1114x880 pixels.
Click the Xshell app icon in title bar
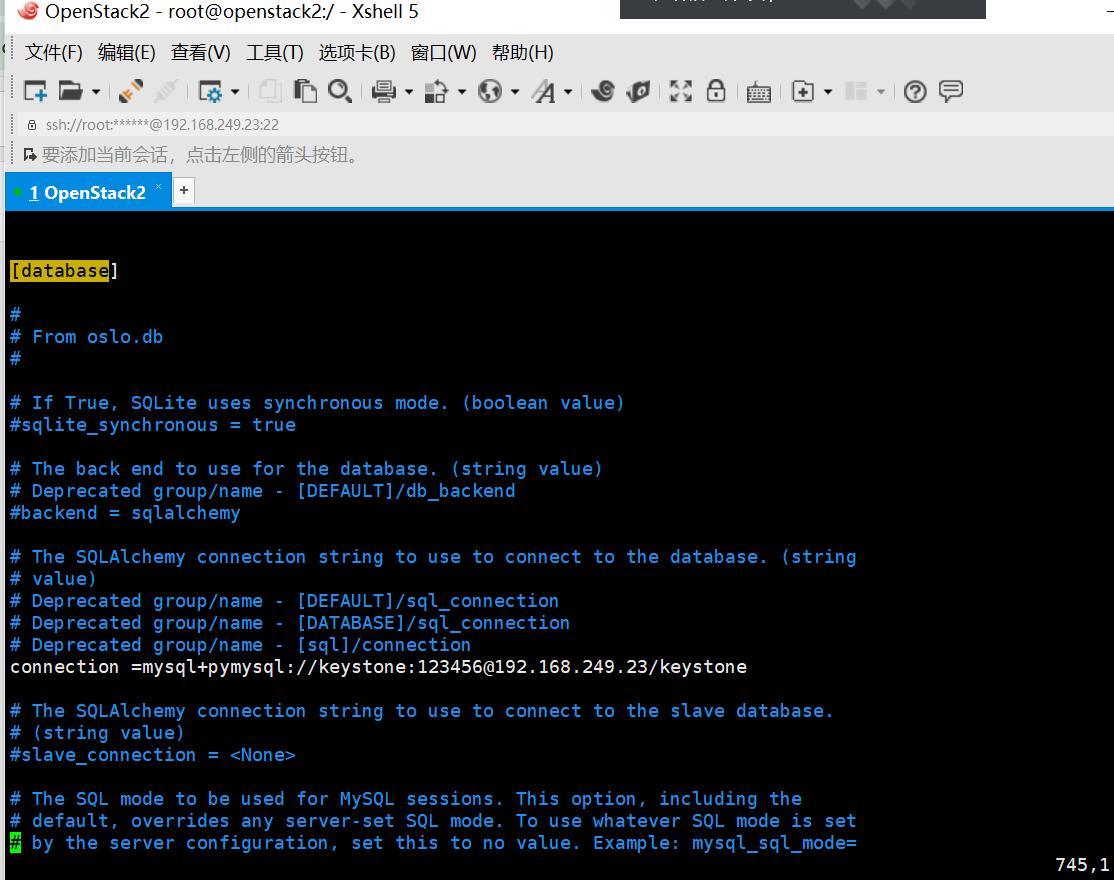tap(27, 11)
